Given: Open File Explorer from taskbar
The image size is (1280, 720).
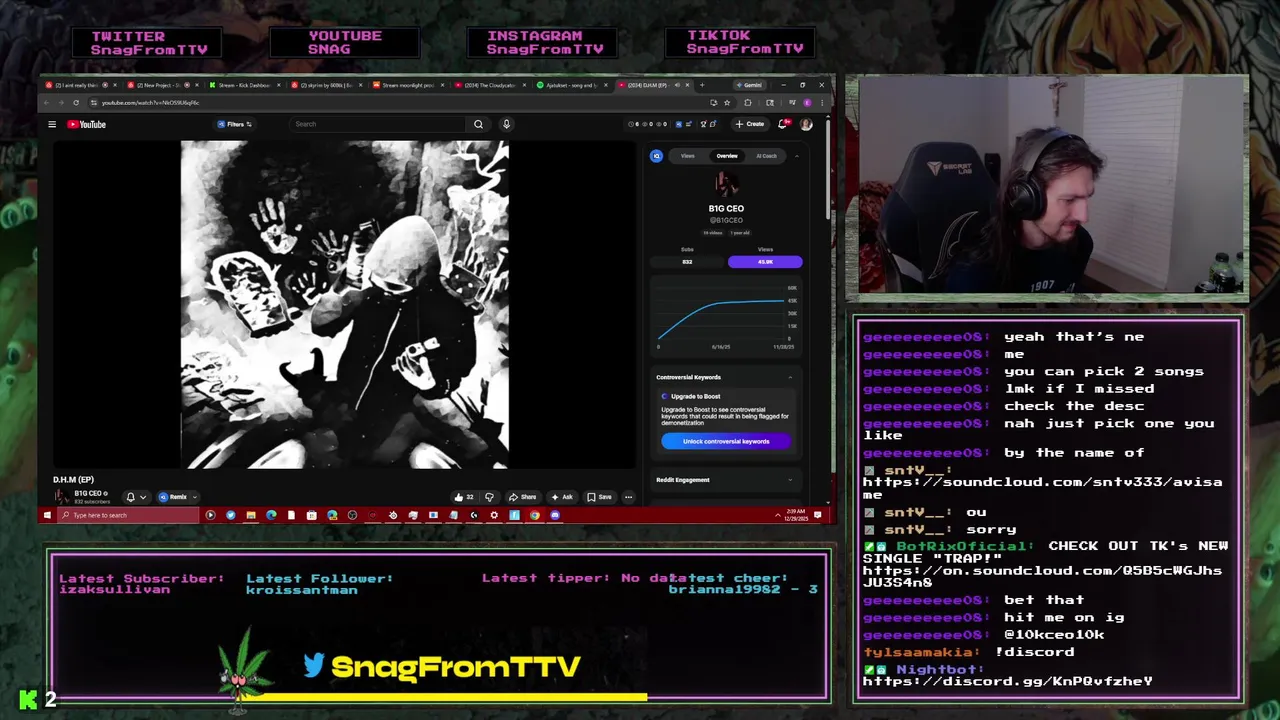Looking at the screenshot, I should (x=251, y=515).
